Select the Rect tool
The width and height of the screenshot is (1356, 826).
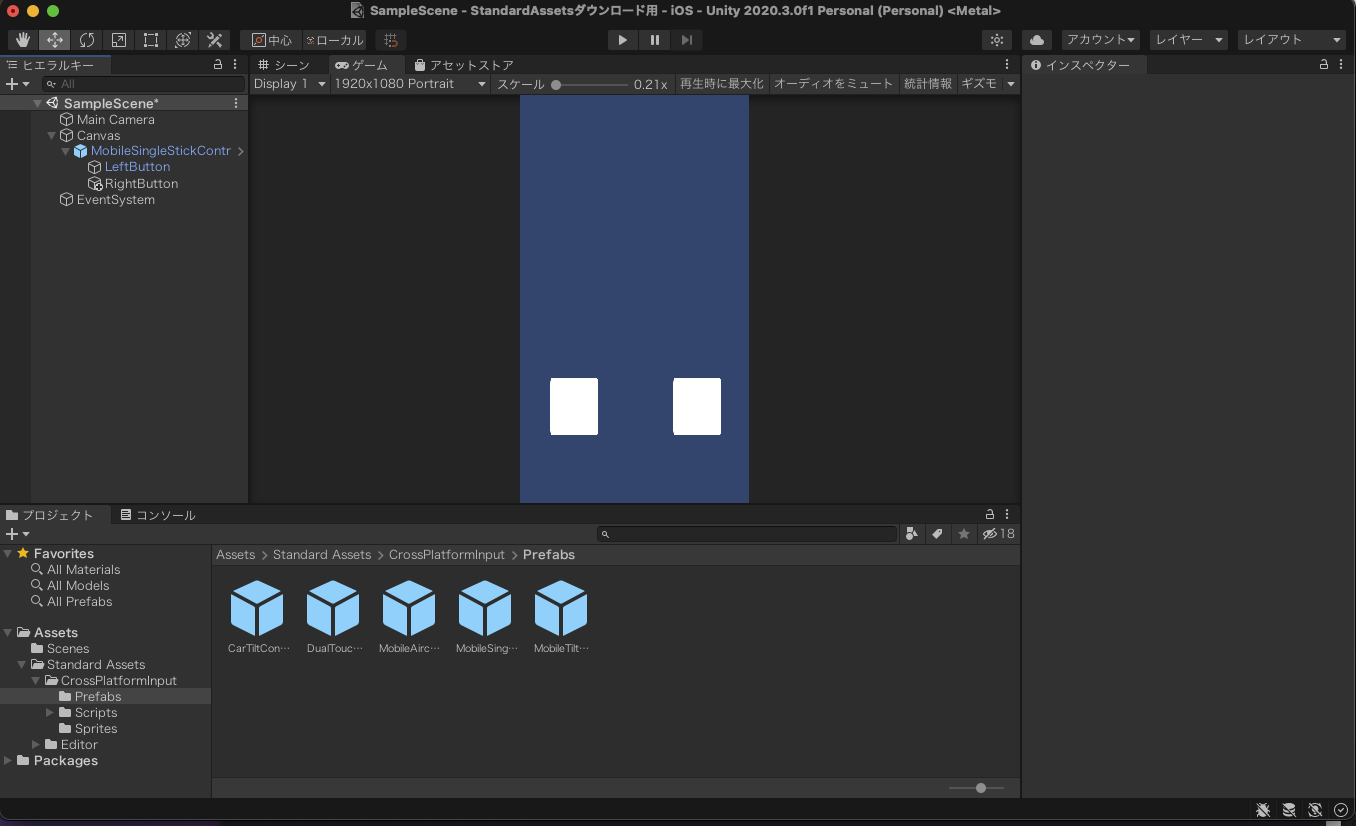[151, 40]
